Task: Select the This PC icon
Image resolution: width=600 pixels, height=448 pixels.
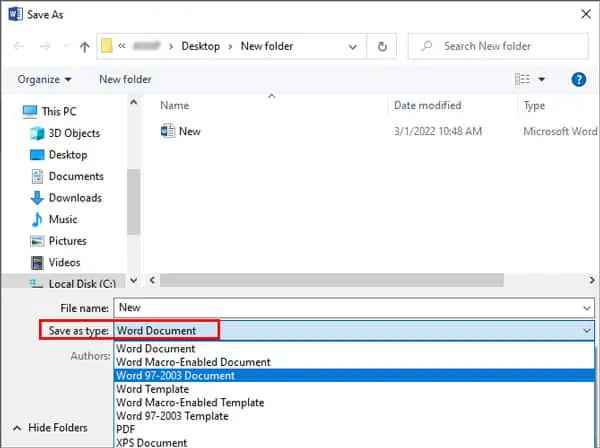Action: [x=30, y=111]
